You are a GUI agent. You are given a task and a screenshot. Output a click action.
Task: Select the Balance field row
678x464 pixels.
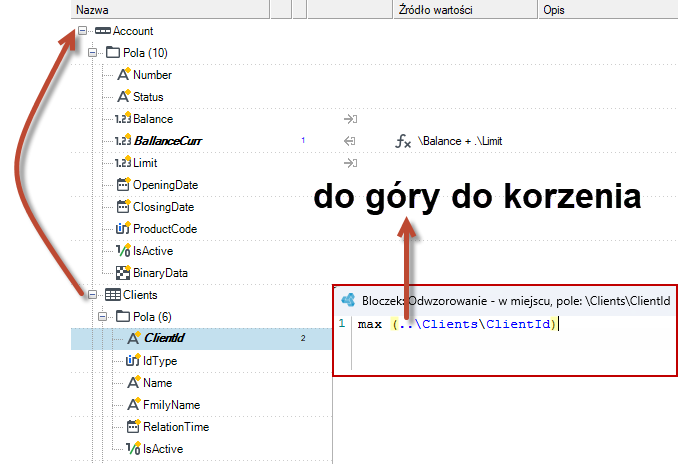pyautogui.click(x=153, y=118)
